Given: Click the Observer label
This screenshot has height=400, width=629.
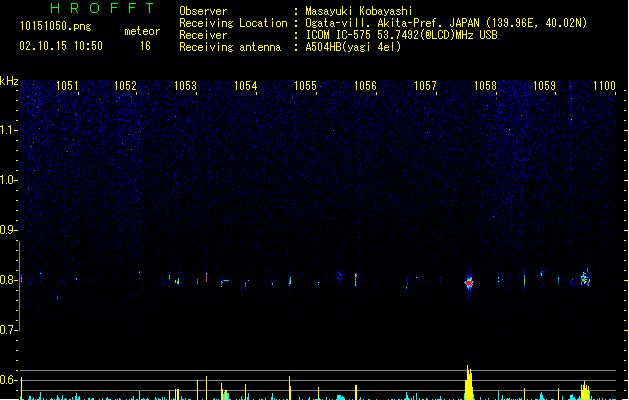Looking at the screenshot, I should tap(203, 11).
